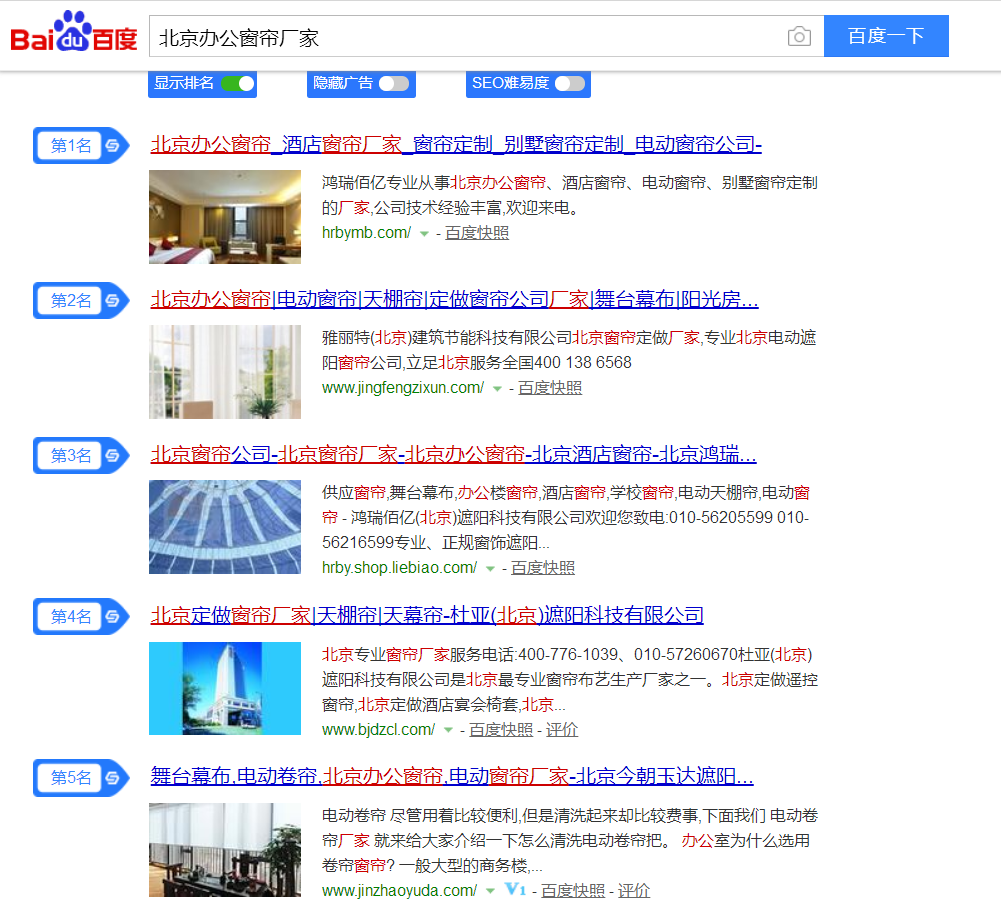Click the hrbymb.com/ URL
Viewport: 1001px width, 904px height.
pos(366,233)
